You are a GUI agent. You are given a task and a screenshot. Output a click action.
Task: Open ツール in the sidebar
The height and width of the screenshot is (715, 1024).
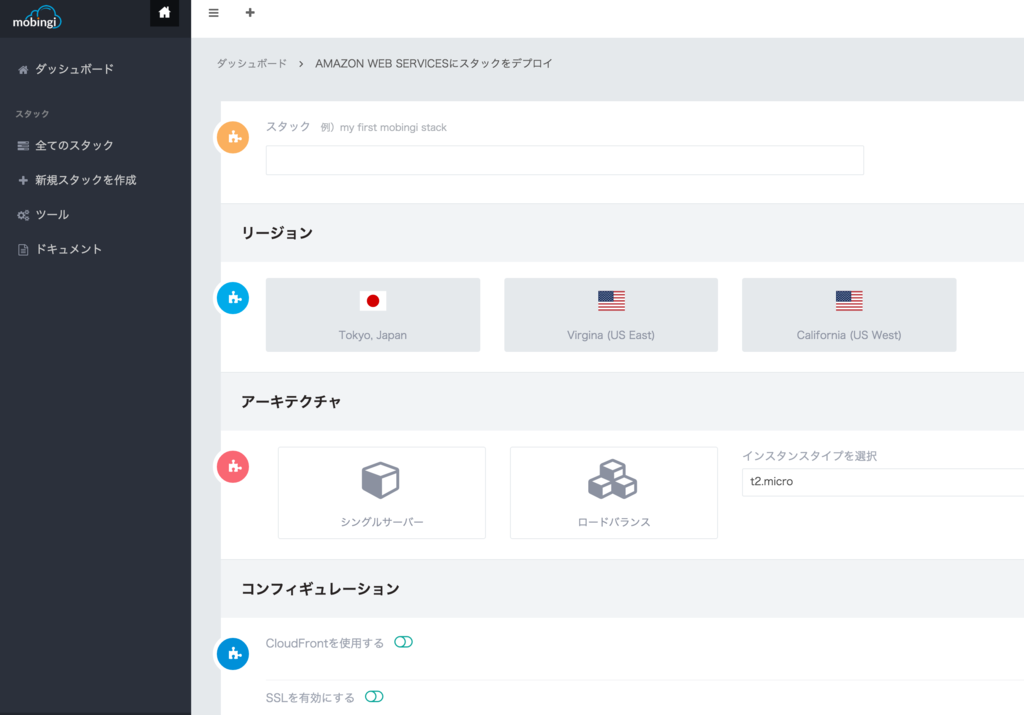click(43, 215)
